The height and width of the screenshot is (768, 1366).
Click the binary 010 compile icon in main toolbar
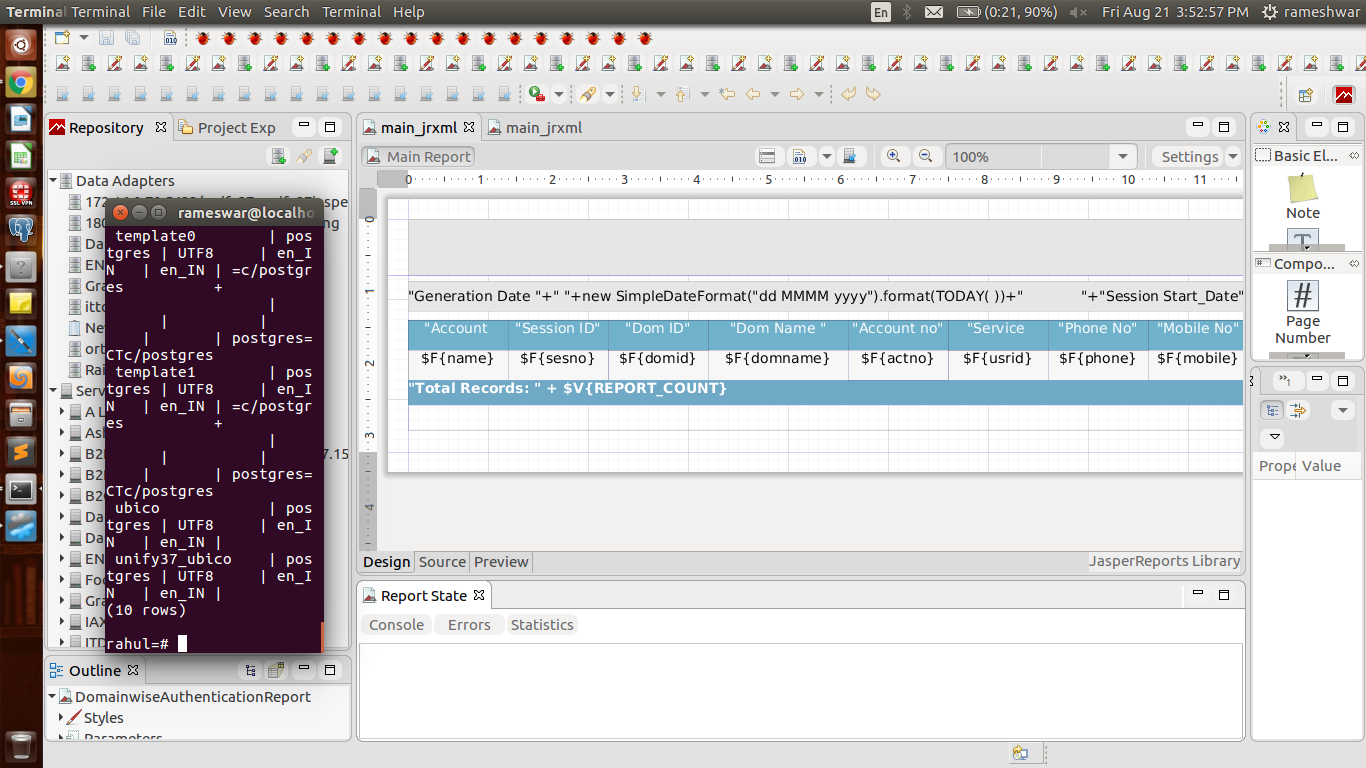170,38
